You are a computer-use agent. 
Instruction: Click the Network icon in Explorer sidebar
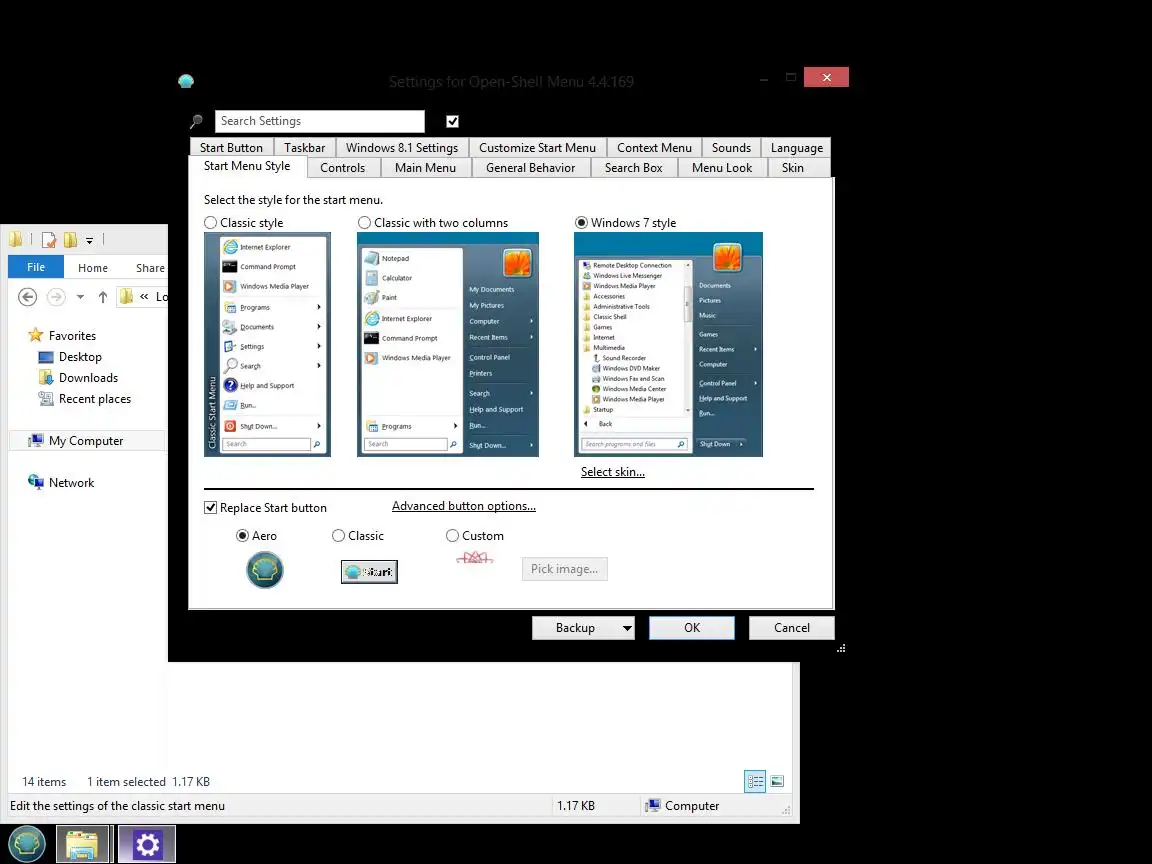coord(35,482)
